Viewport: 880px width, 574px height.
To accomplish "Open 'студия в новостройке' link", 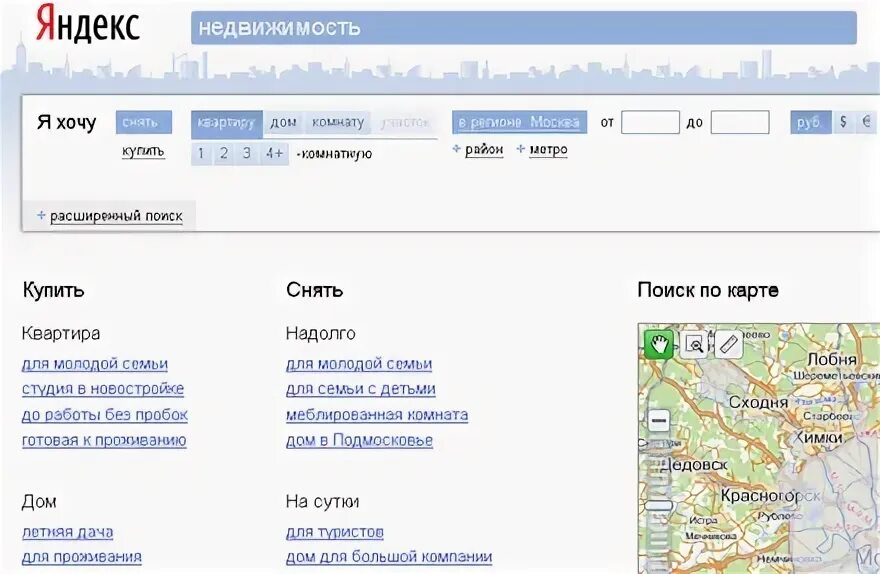I will [103, 389].
